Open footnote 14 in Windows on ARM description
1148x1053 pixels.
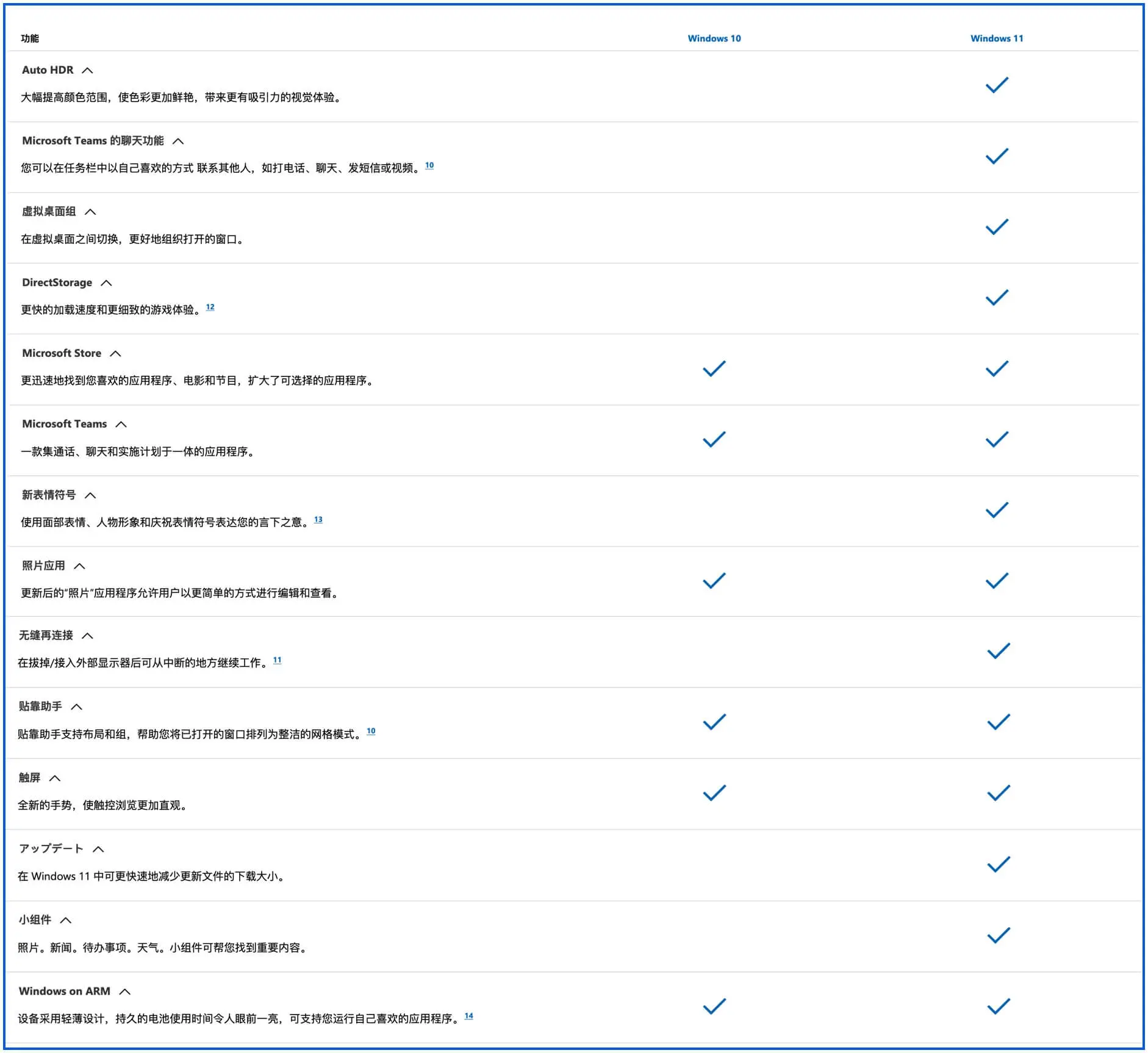468,1016
